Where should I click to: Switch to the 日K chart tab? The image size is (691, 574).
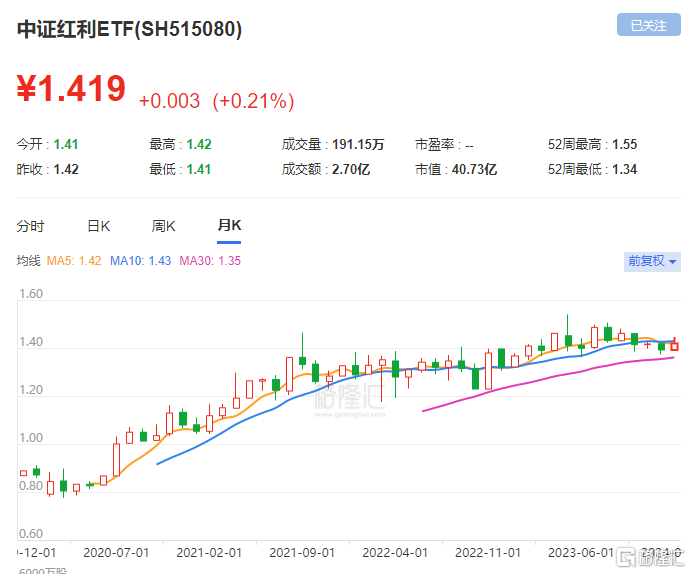(99, 226)
